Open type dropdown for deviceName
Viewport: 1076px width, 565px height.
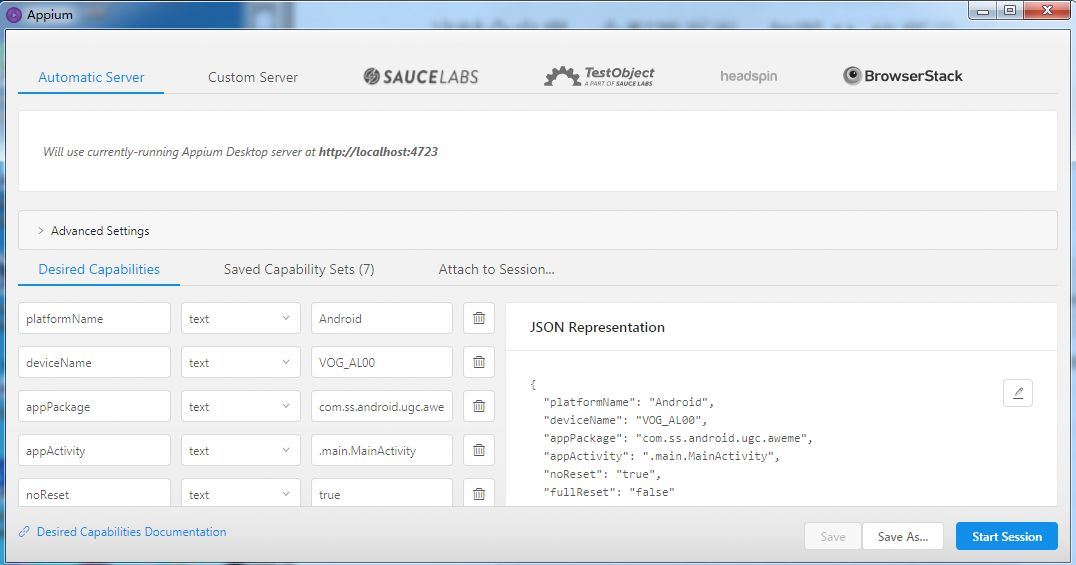coord(241,362)
